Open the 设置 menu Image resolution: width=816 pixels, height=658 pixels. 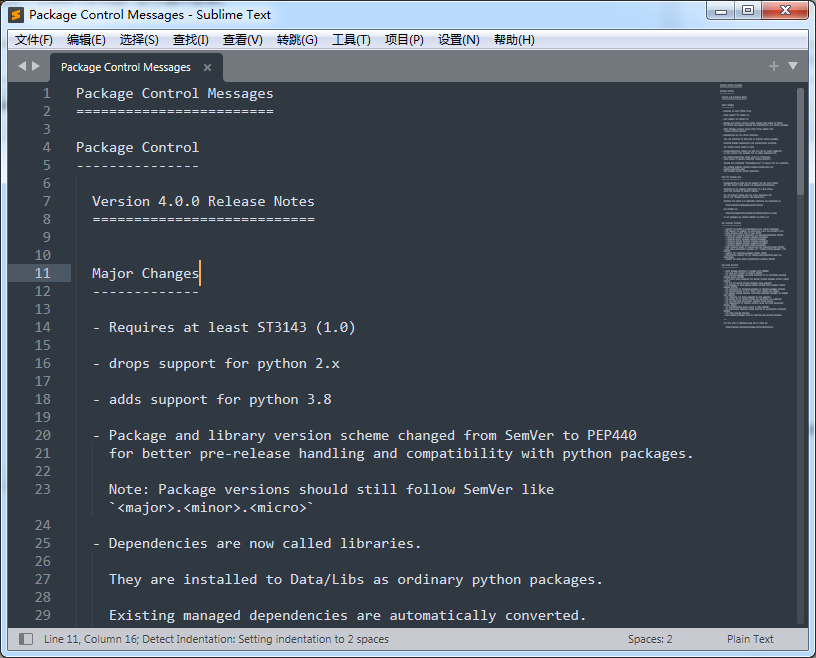coord(458,39)
